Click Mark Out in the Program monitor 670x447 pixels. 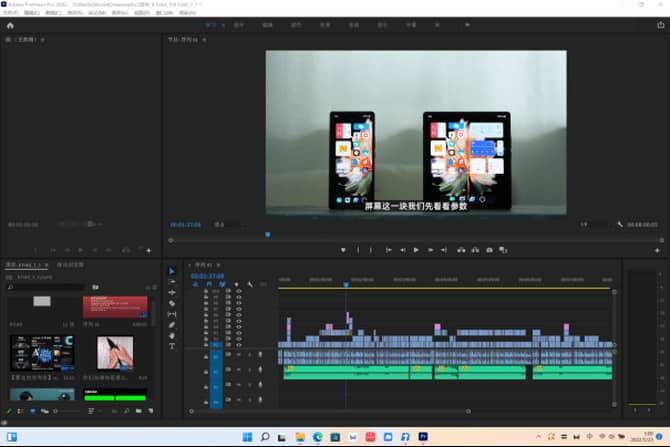pyautogui.click(x=370, y=250)
